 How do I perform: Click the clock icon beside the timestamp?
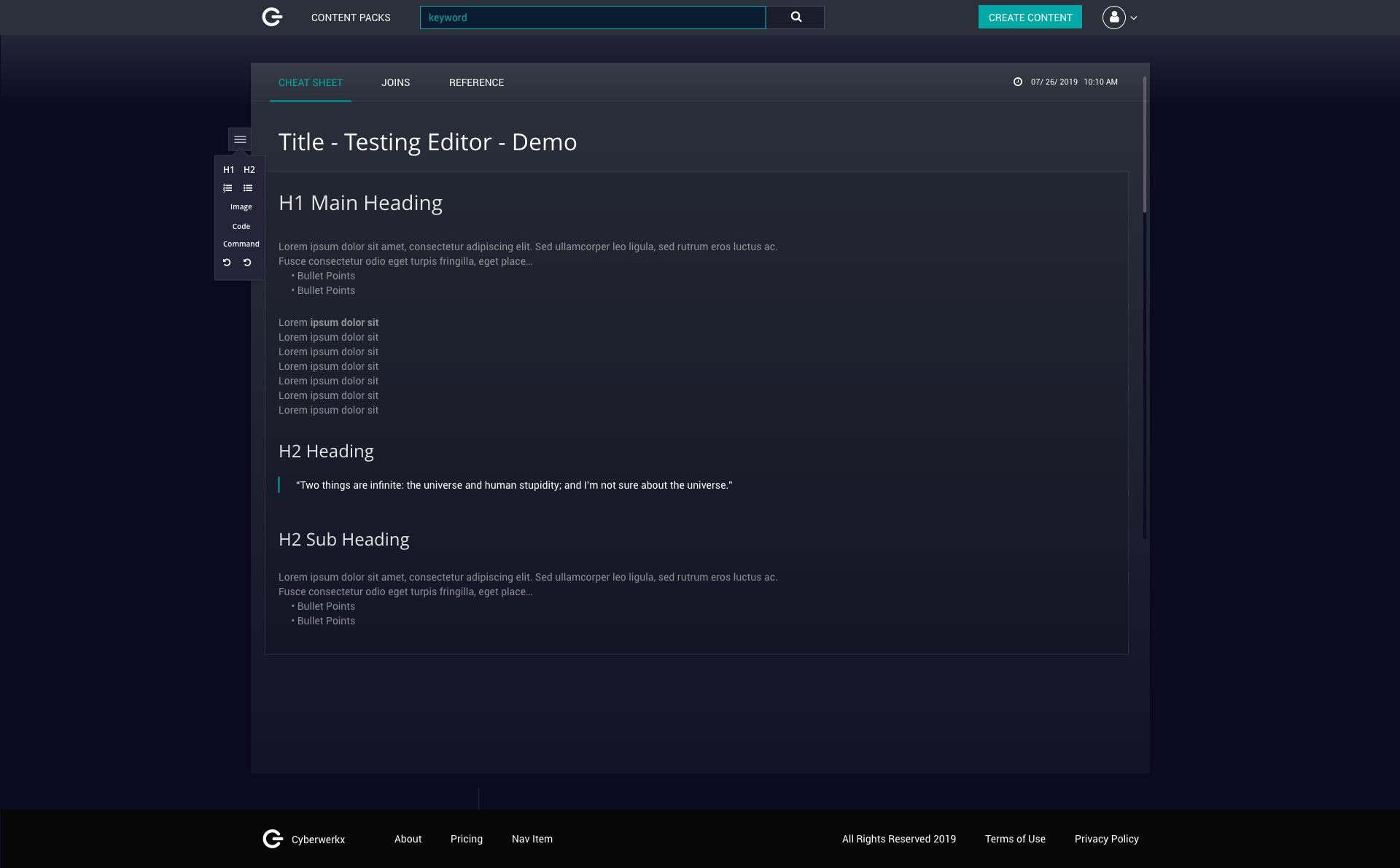pyautogui.click(x=1018, y=82)
